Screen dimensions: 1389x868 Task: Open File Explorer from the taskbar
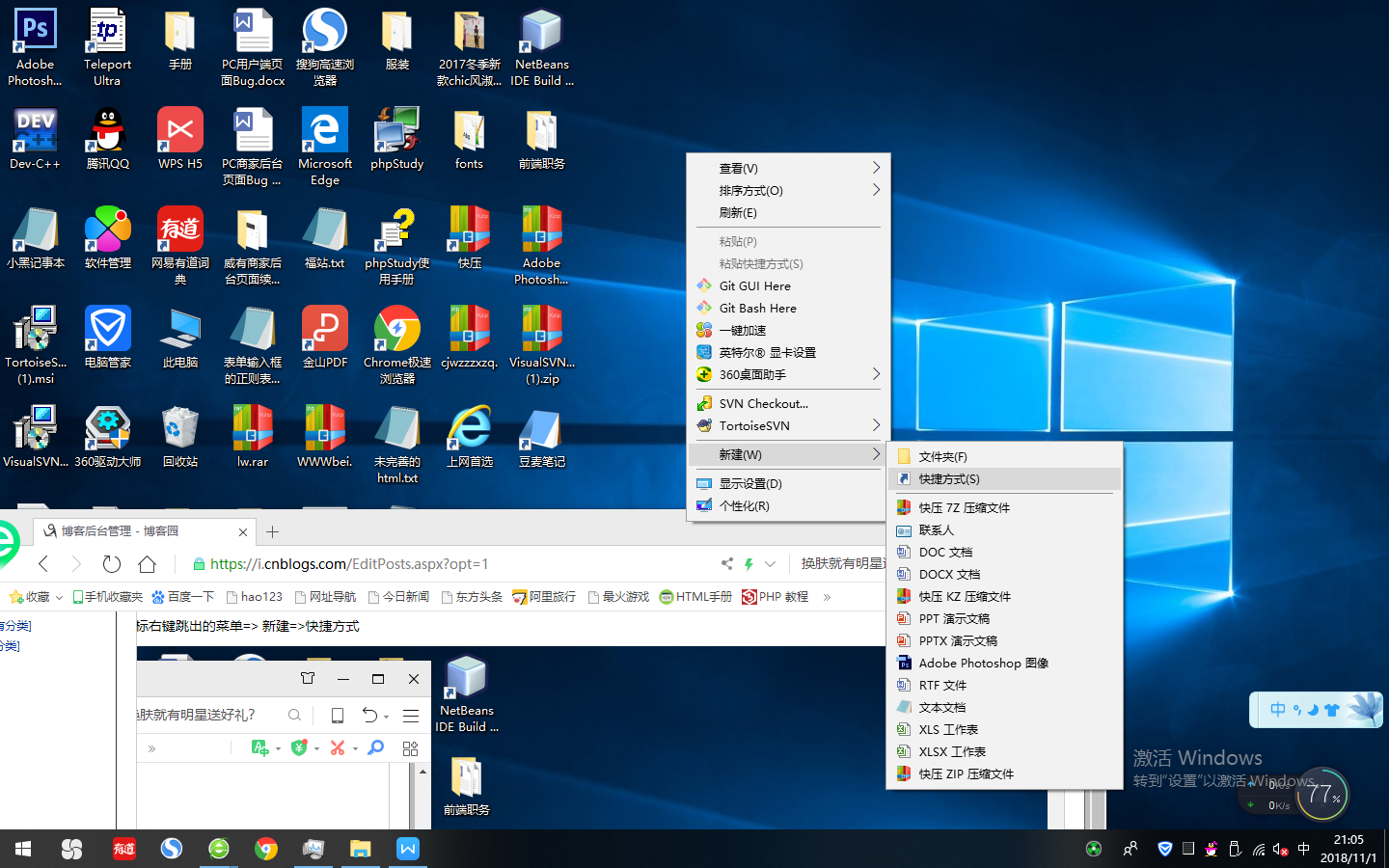361,849
